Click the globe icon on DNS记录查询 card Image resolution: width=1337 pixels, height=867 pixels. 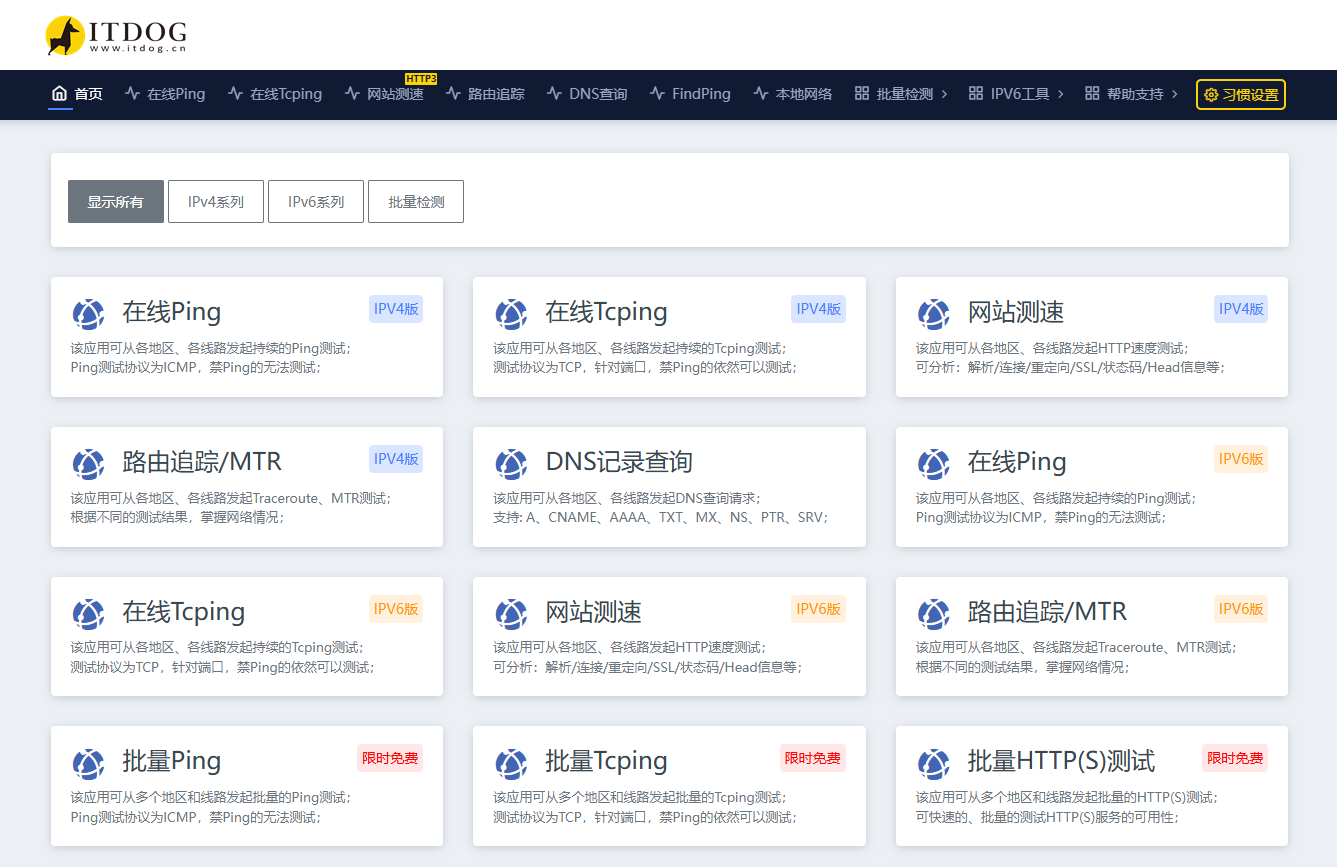511,463
